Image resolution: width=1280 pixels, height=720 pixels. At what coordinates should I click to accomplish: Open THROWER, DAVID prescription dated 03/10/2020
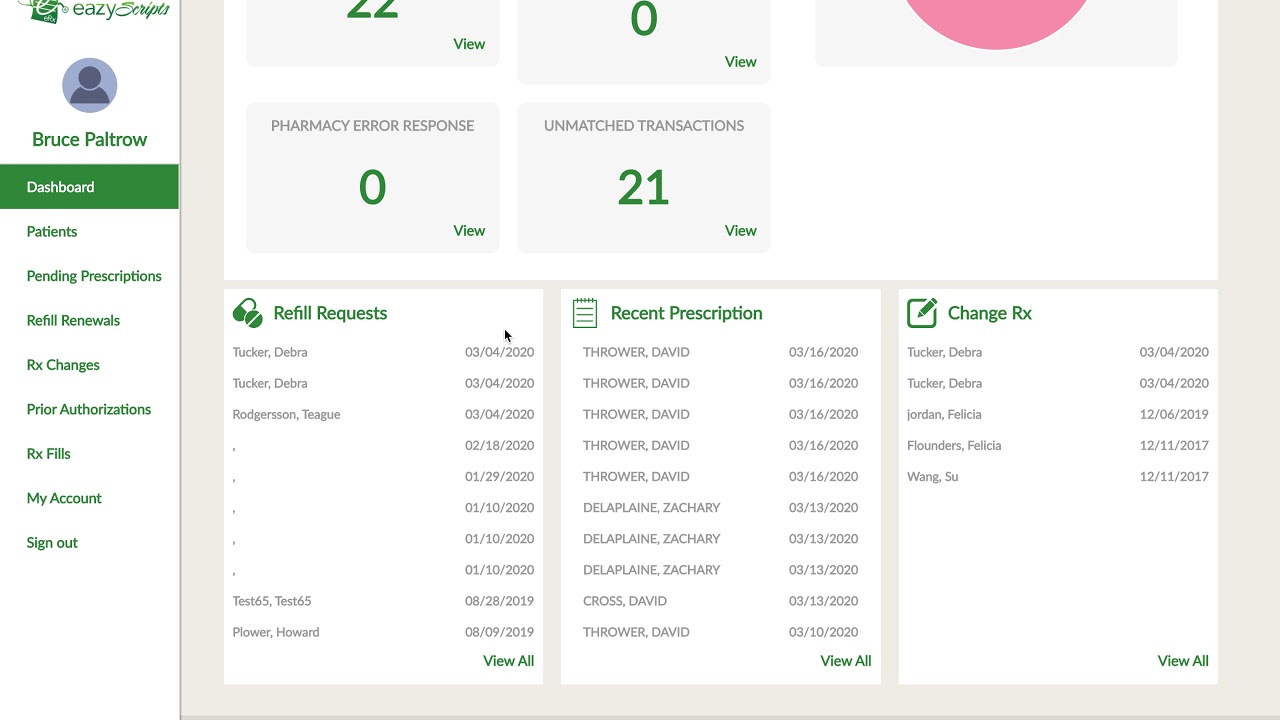tap(720, 632)
